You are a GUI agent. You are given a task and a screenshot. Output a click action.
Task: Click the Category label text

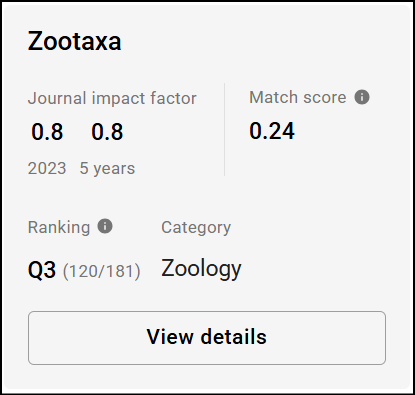(196, 228)
